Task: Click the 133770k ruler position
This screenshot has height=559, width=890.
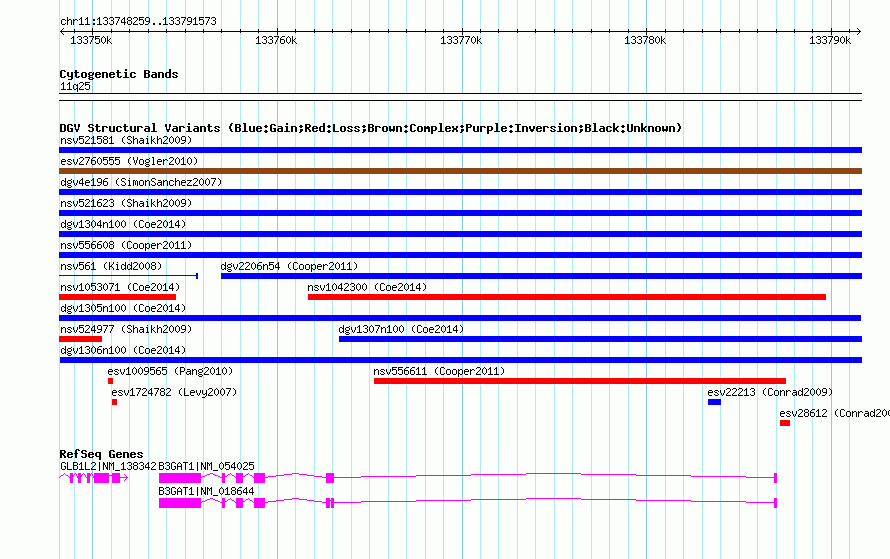Action: (x=461, y=40)
